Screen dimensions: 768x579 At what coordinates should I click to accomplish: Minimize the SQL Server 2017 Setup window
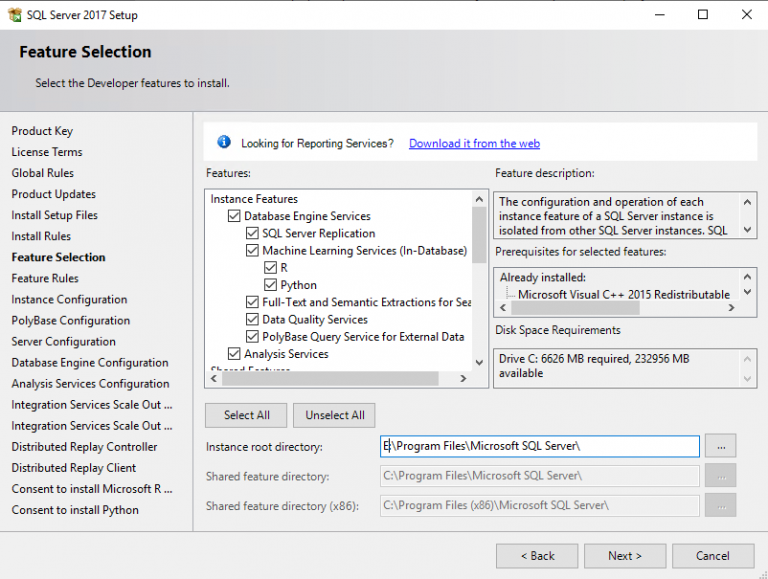click(x=660, y=15)
